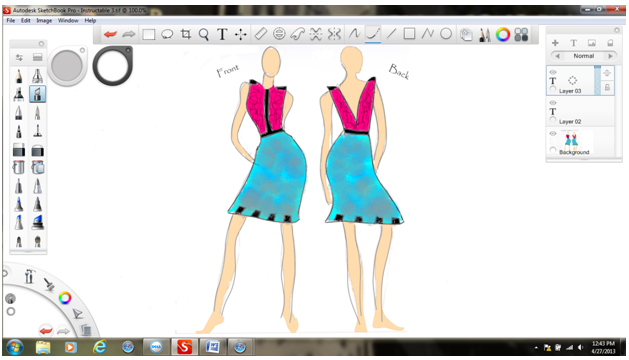Viewport: 629px width, 360px height.
Task: Click the lagoon color wheel icon
Action: [x=65, y=298]
